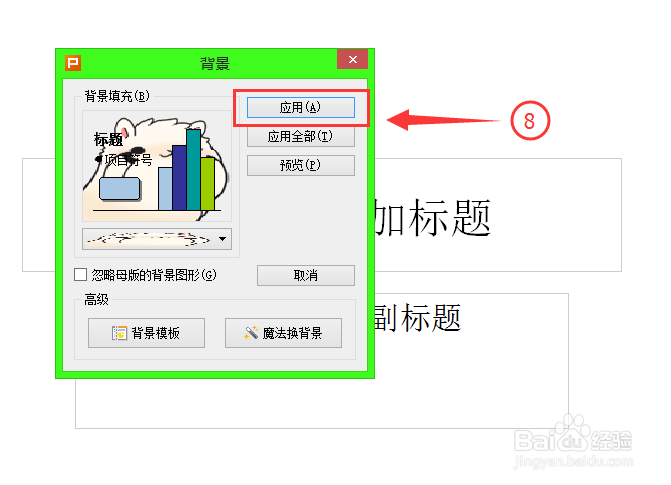Open the background fill dropdown arrow
The width and height of the screenshot is (671, 485).
click(x=222, y=239)
